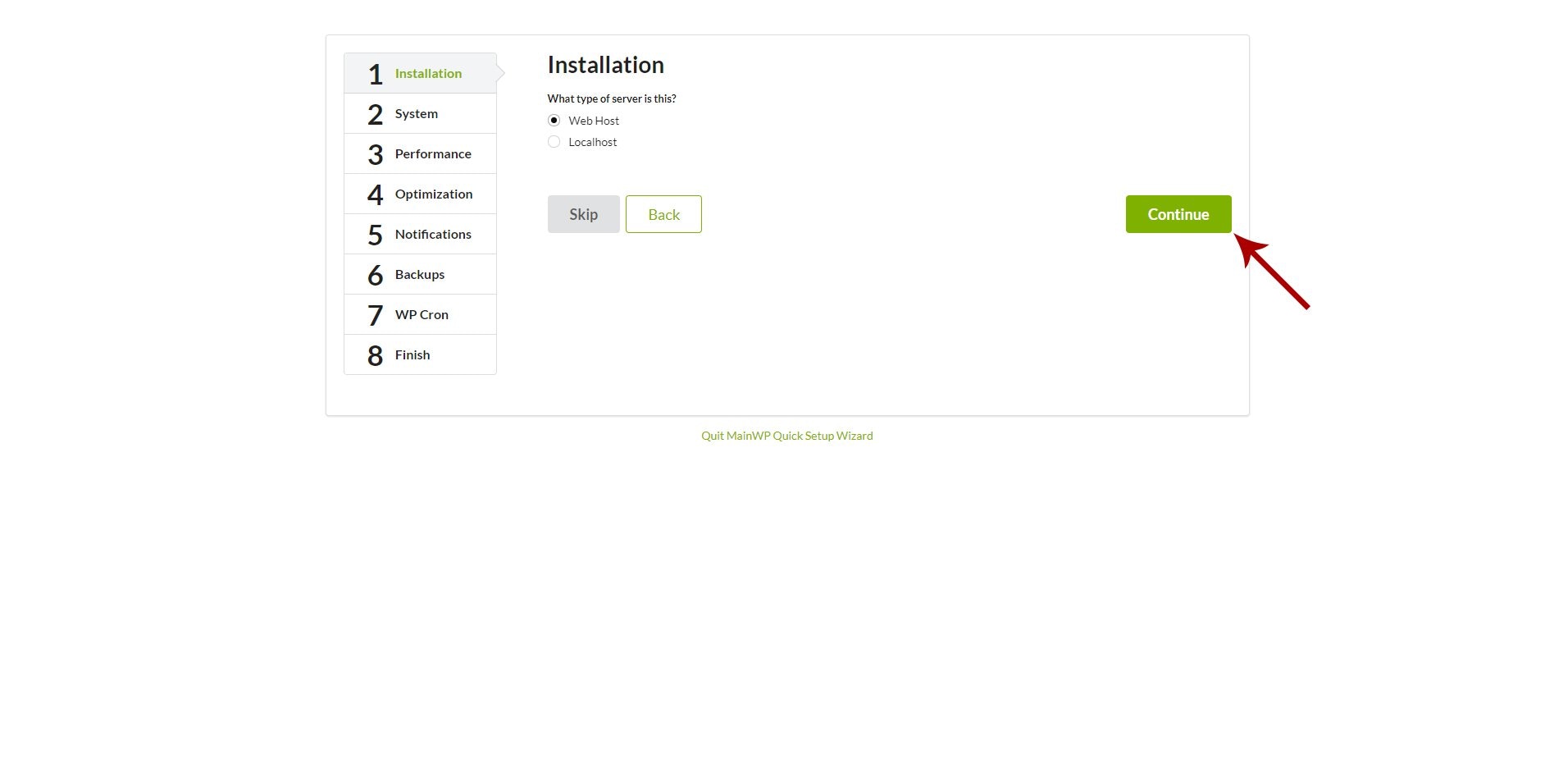Click the Back button
Image resolution: width=1568 pixels, height=777 pixels.
click(663, 214)
